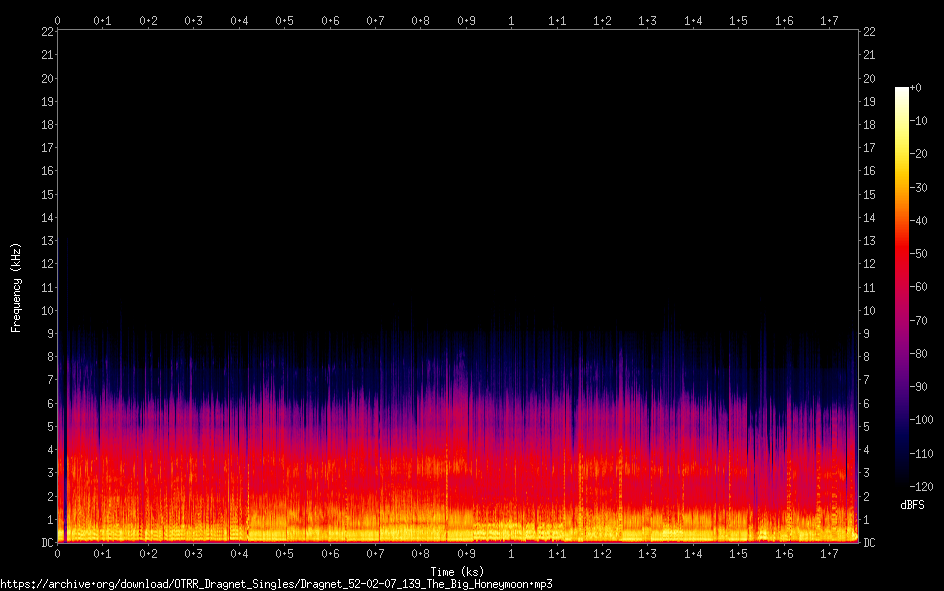The height and width of the screenshot is (591, 944).
Task: Click the 1 tick on bottom time axis
Action: tap(511, 554)
